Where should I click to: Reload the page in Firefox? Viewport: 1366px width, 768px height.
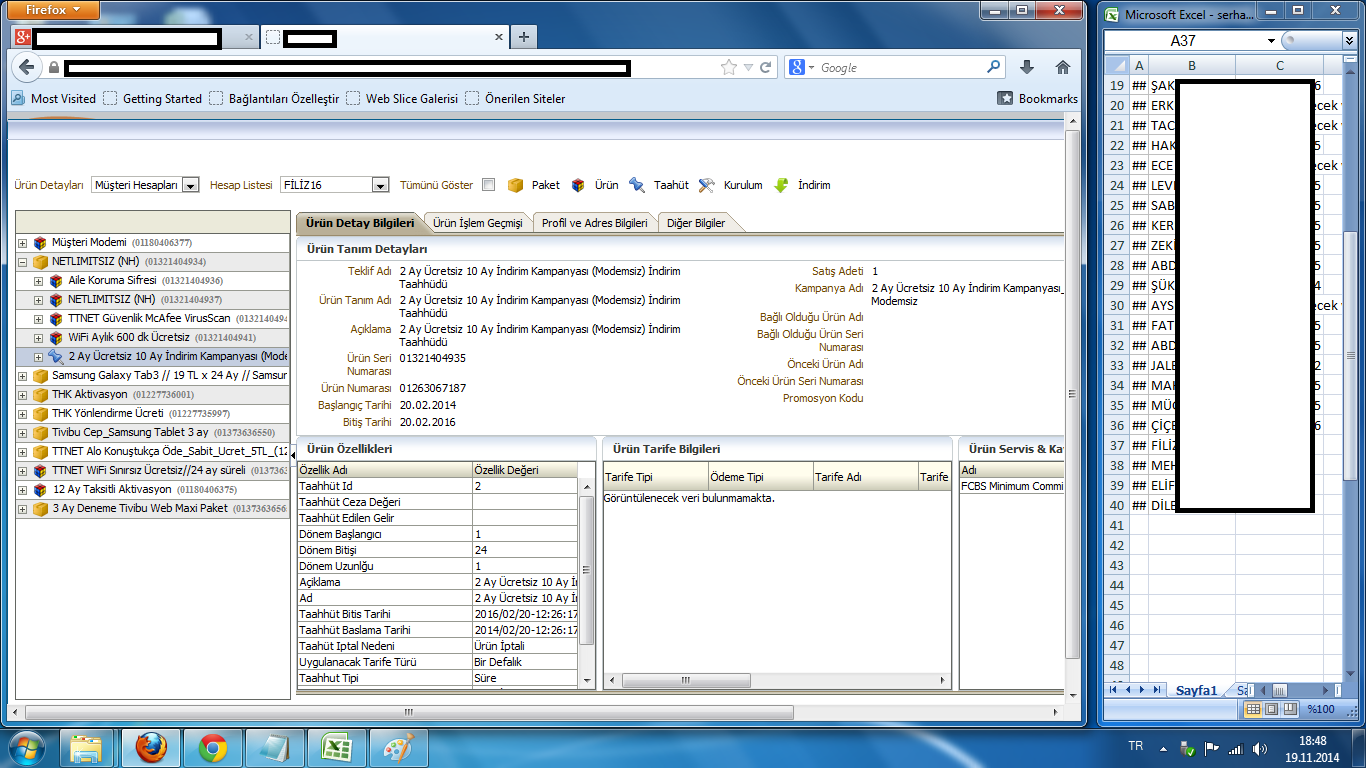[x=766, y=67]
